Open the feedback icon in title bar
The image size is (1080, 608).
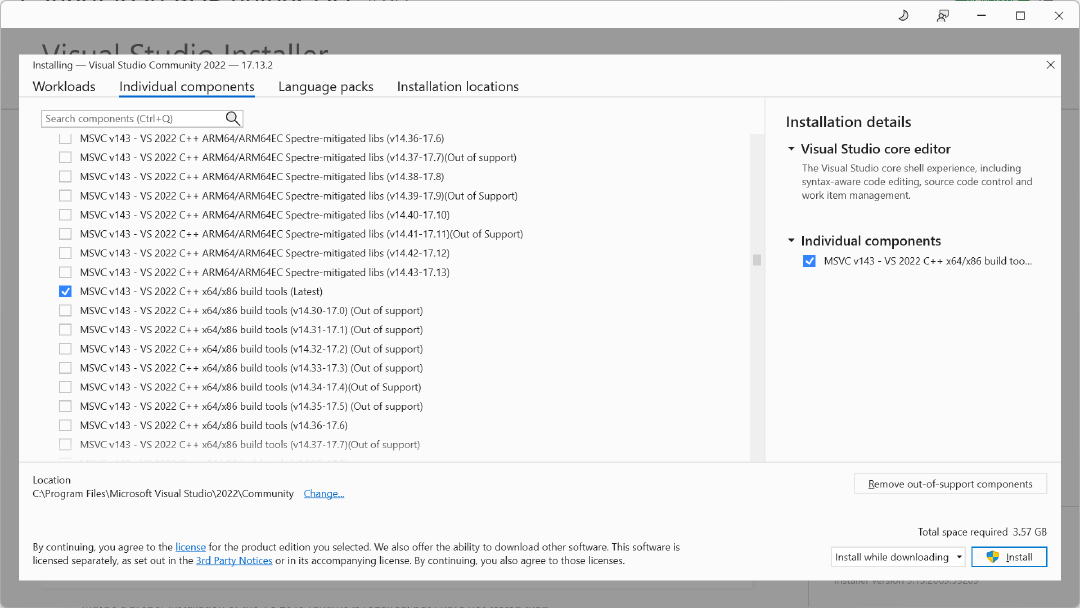942,16
